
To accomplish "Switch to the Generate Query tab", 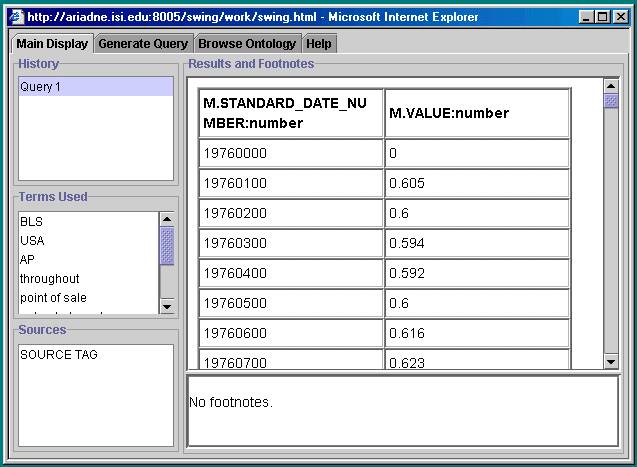I will pyautogui.click(x=143, y=44).
